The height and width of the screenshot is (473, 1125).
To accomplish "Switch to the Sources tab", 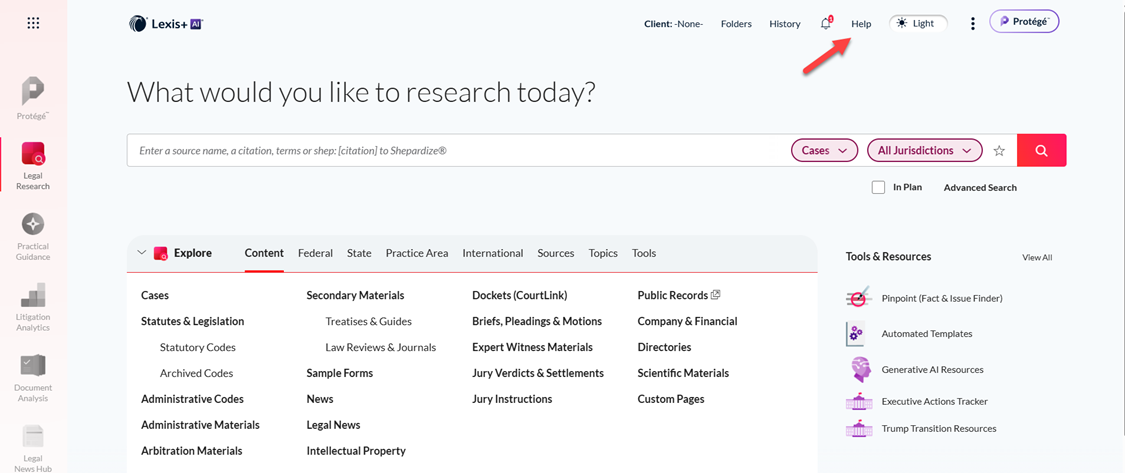I will point(556,253).
